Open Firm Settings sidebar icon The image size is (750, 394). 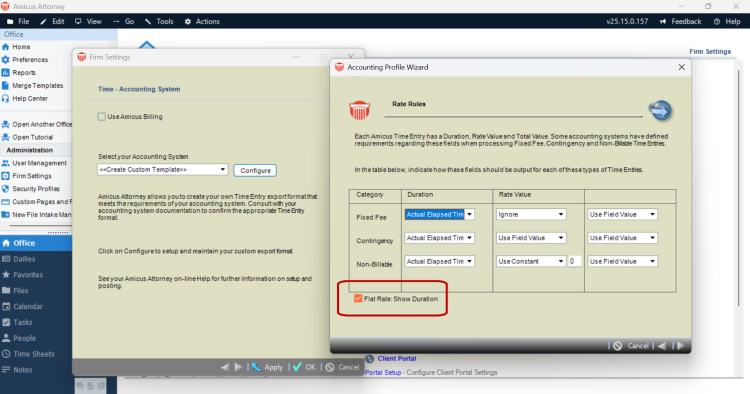click(x=6, y=176)
